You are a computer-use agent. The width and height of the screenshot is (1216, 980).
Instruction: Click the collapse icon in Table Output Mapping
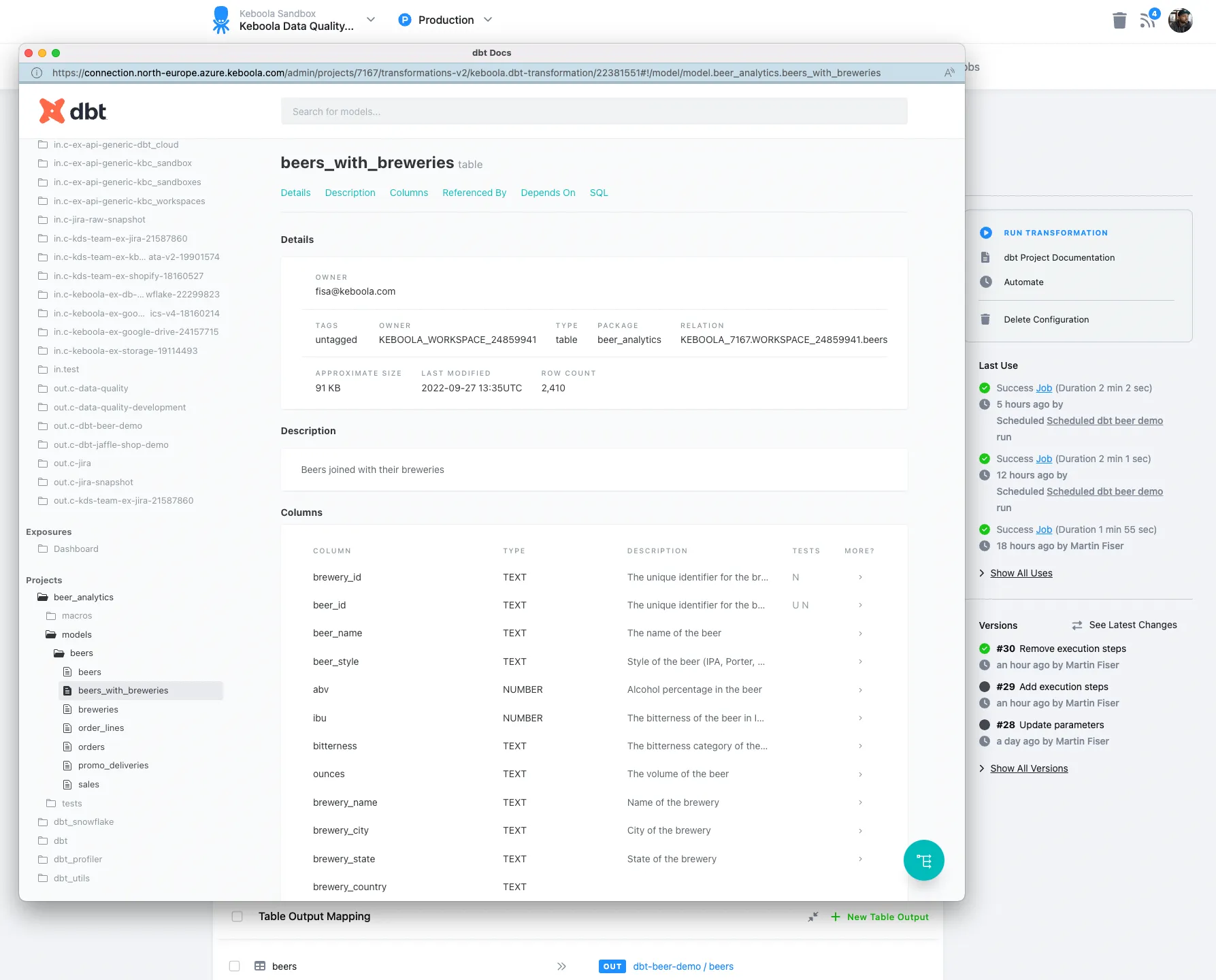click(x=813, y=917)
